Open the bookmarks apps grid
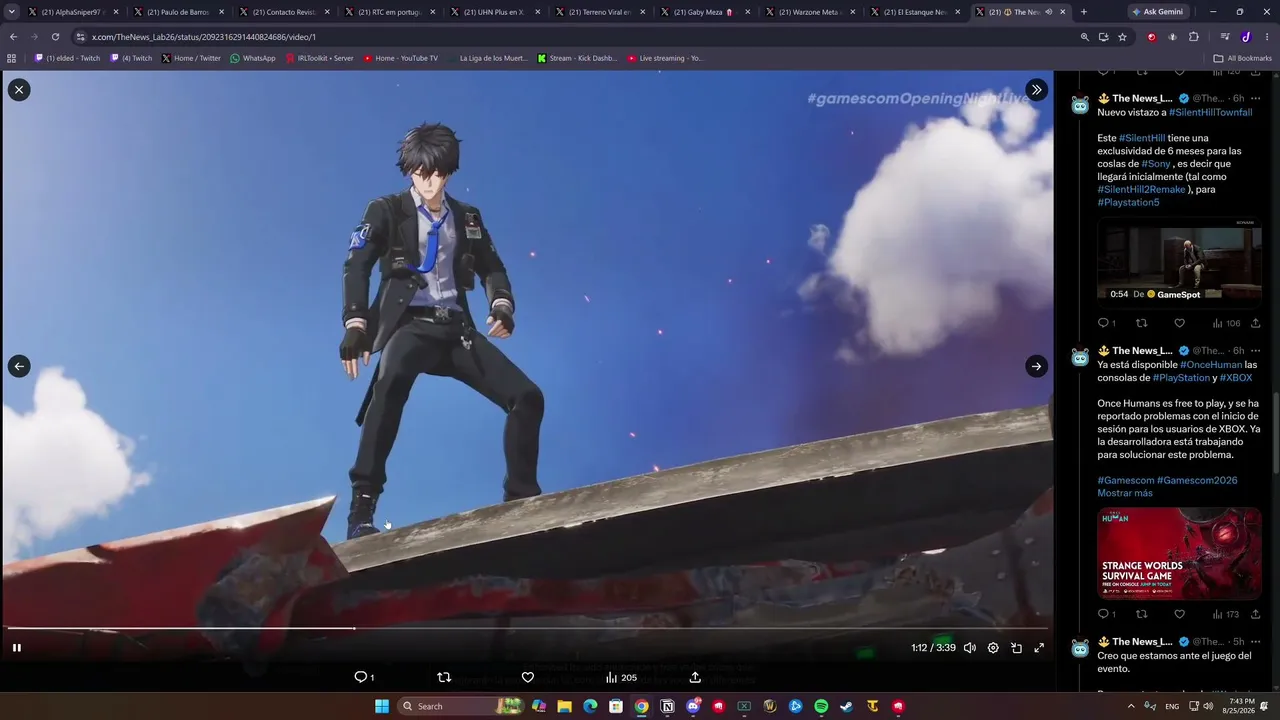Image resolution: width=1280 pixels, height=720 pixels. (x=12, y=58)
